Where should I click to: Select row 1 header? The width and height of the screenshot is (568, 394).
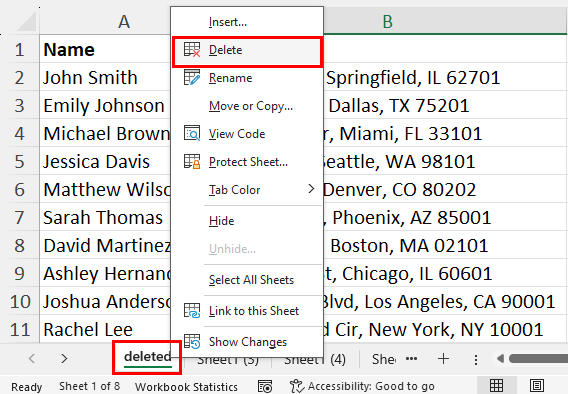(x=20, y=50)
